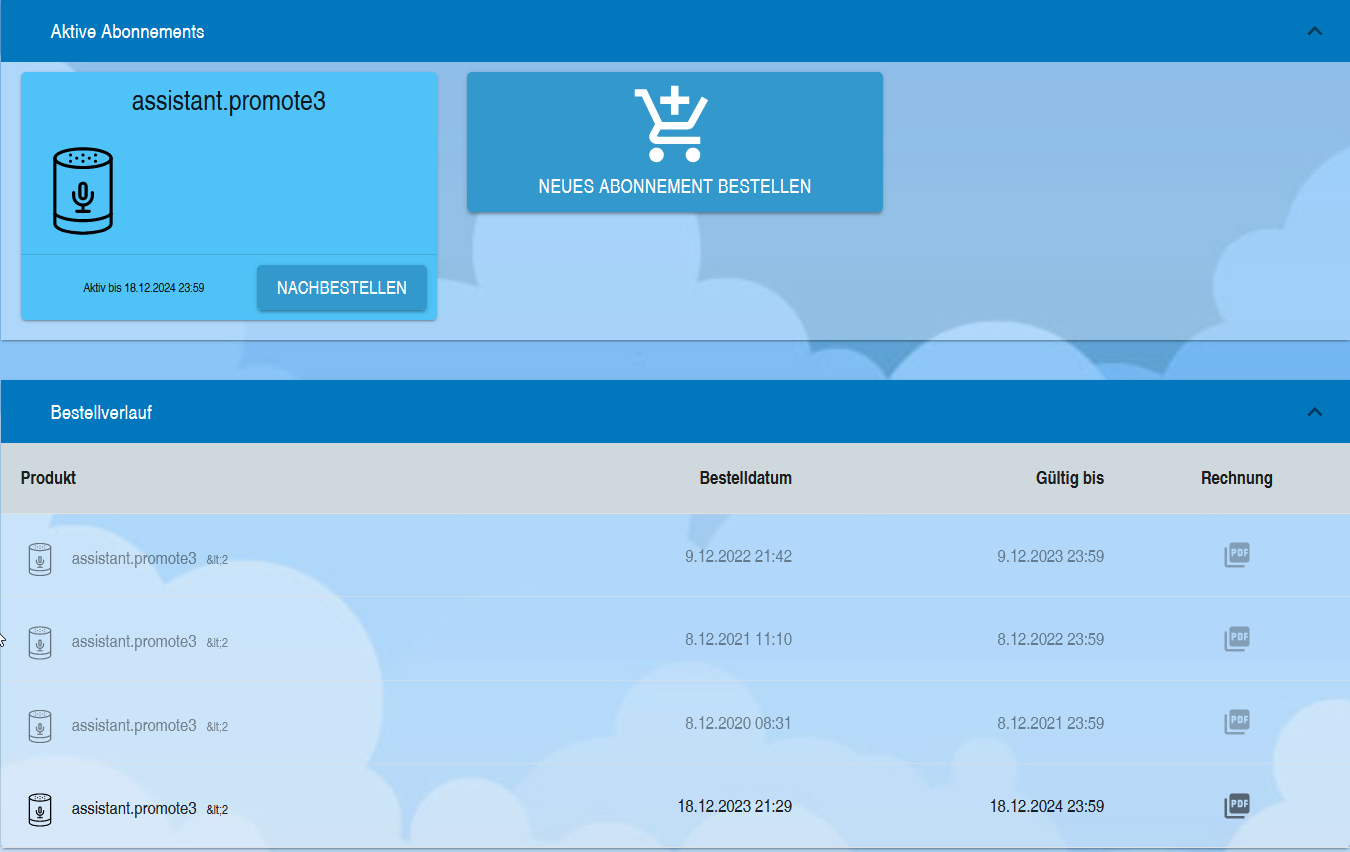Screen dimensions: 1350x852
Task: Click the shopping cart plus icon
Action: 671,124
